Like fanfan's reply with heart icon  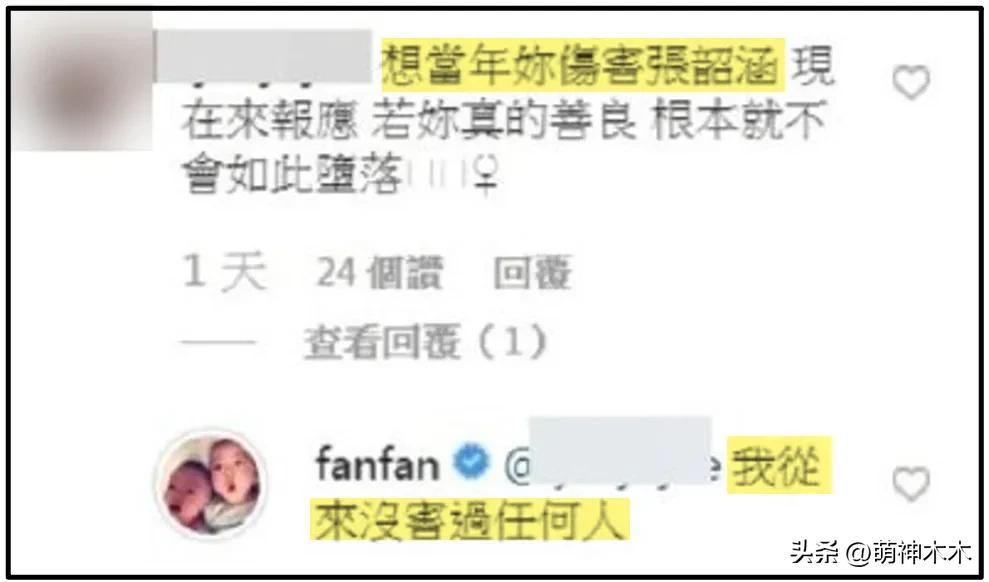911,484
